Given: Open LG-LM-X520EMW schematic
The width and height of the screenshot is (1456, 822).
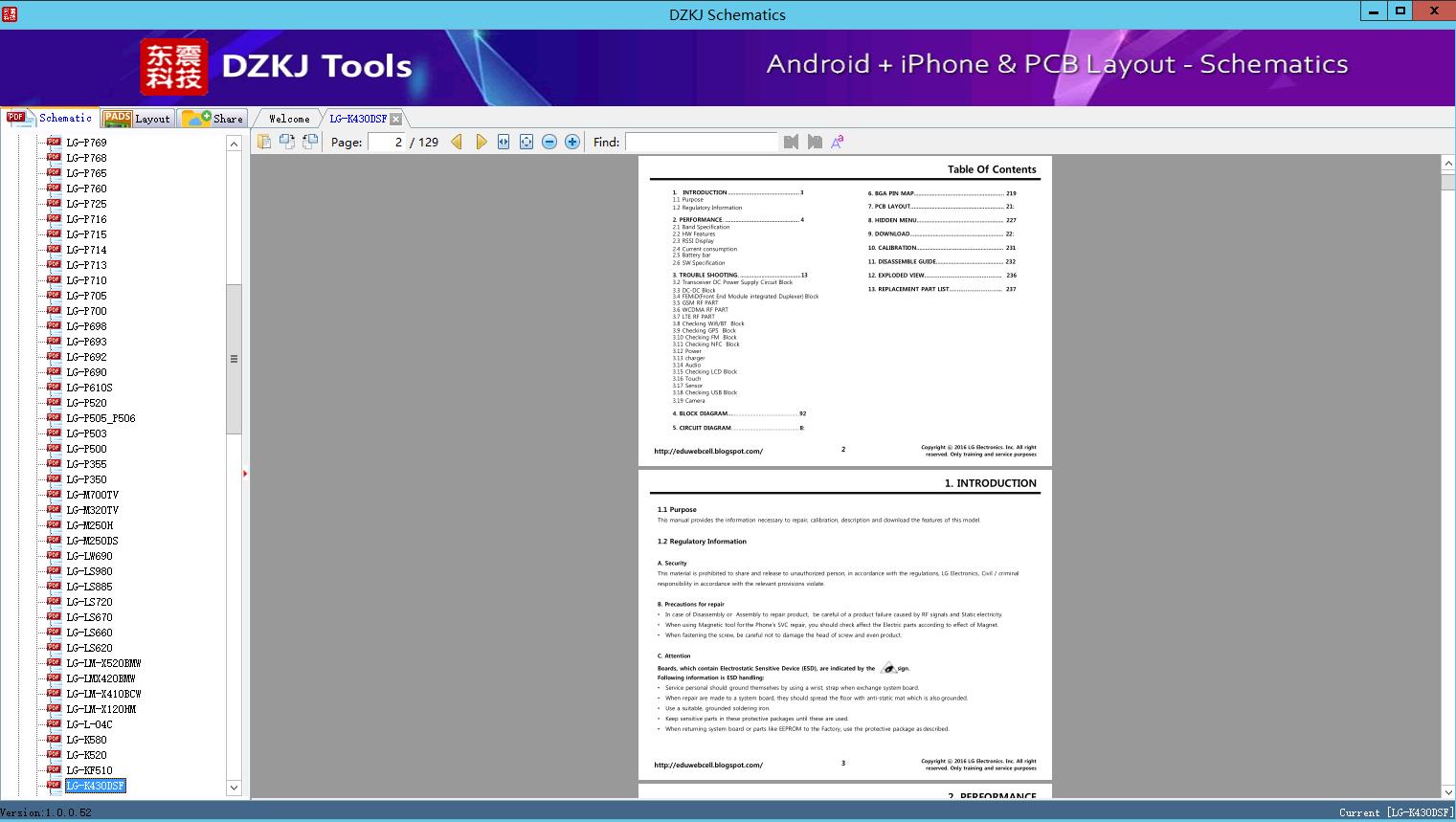Looking at the screenshot, I should pyautogui.click(x=103, y=663).
